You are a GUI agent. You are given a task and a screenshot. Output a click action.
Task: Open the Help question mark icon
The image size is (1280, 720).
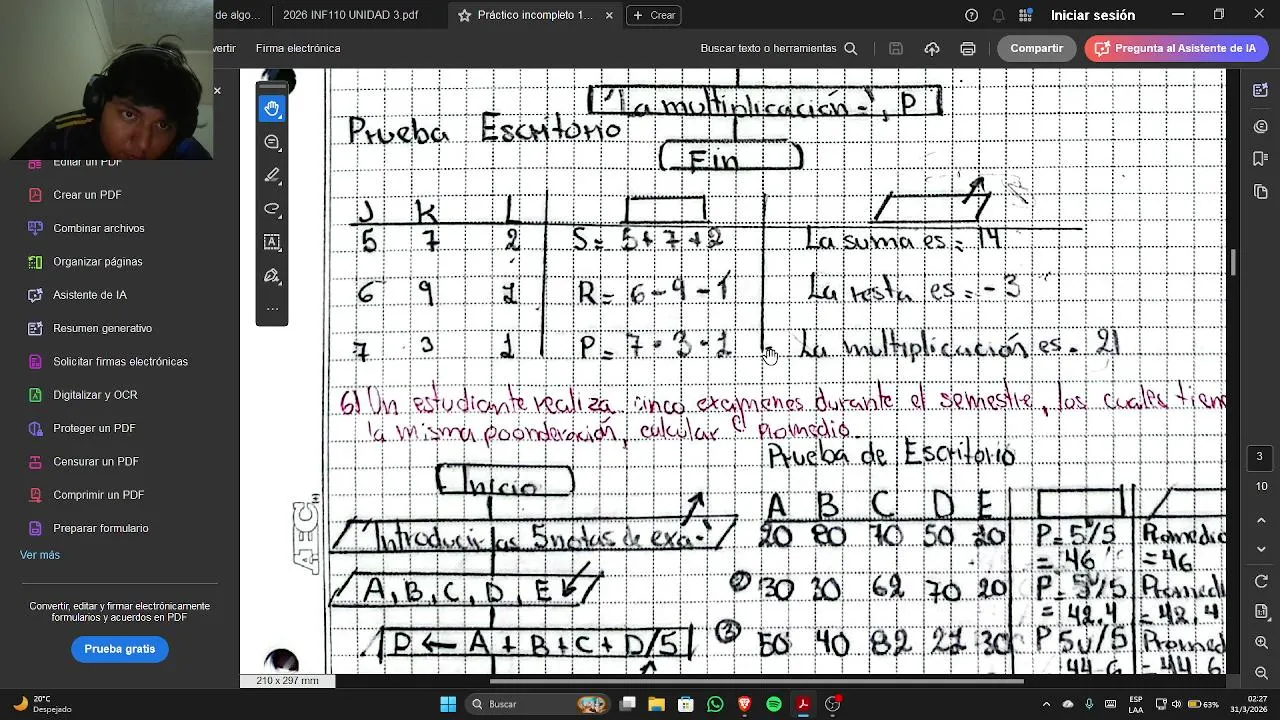[x=971, y=15]
